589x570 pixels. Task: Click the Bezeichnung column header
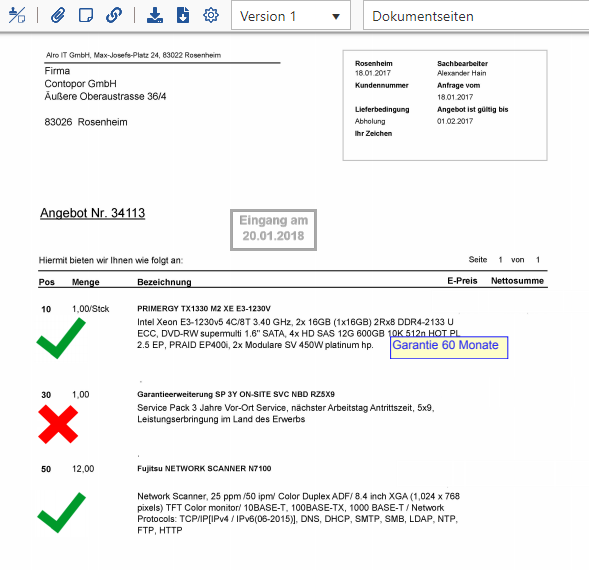tap(164, 282)
